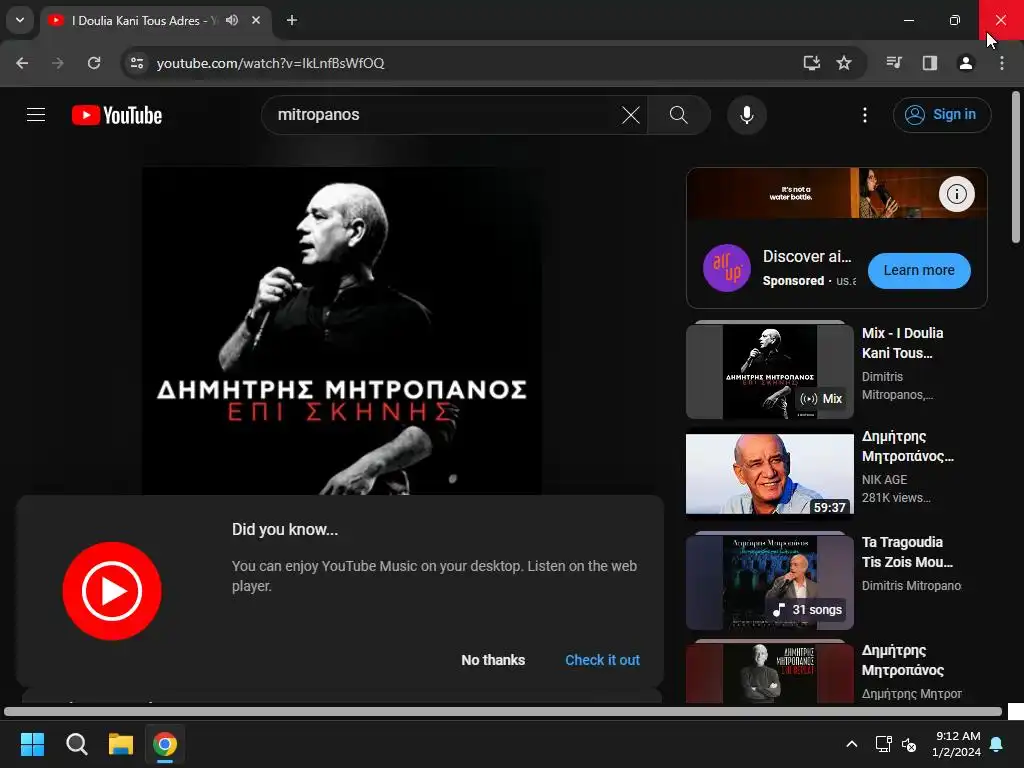Start voice search with microphone
This screenshot has width=1024, height=768.
click(746, 115)
